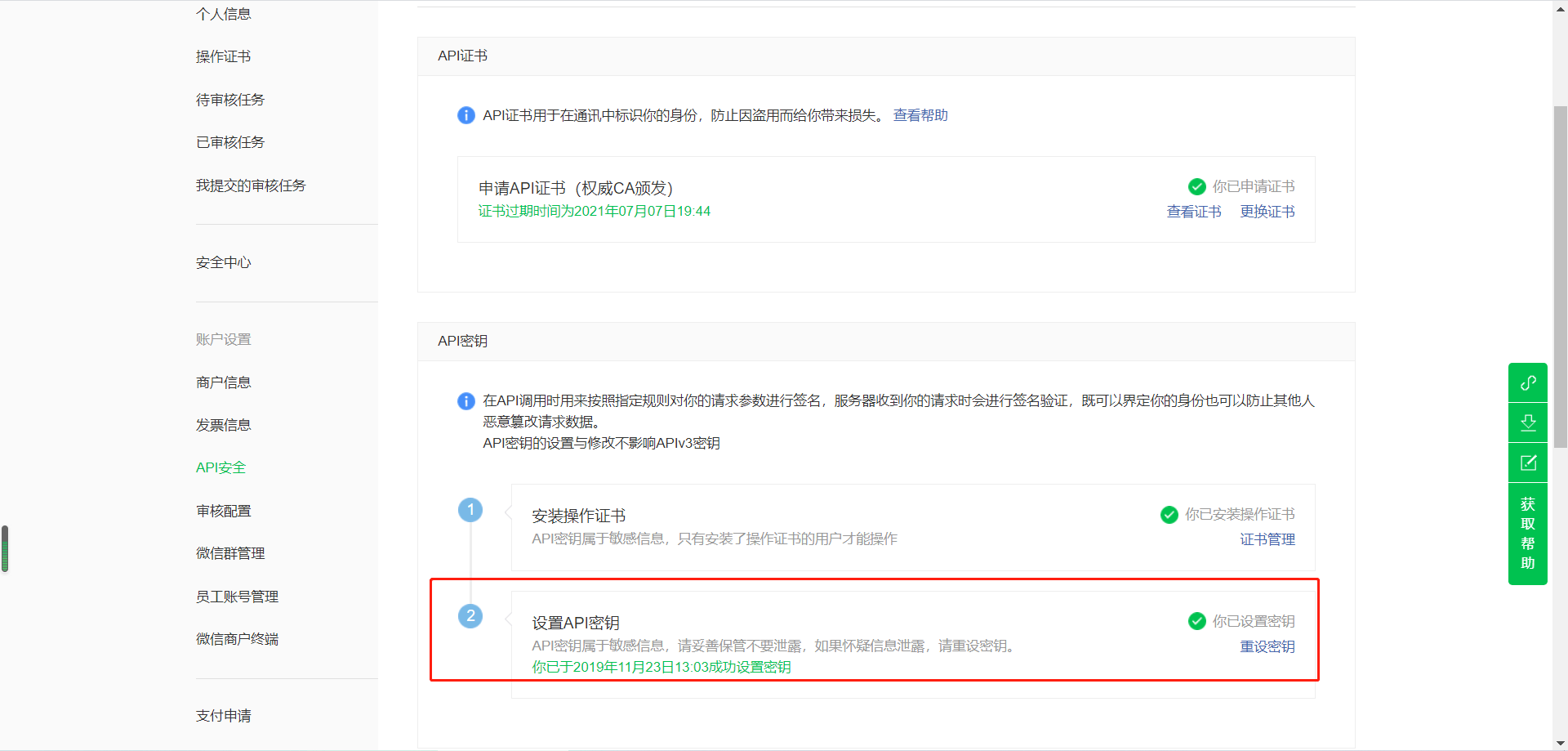Click the blue info icon in API证书 section

click(465, 115)
